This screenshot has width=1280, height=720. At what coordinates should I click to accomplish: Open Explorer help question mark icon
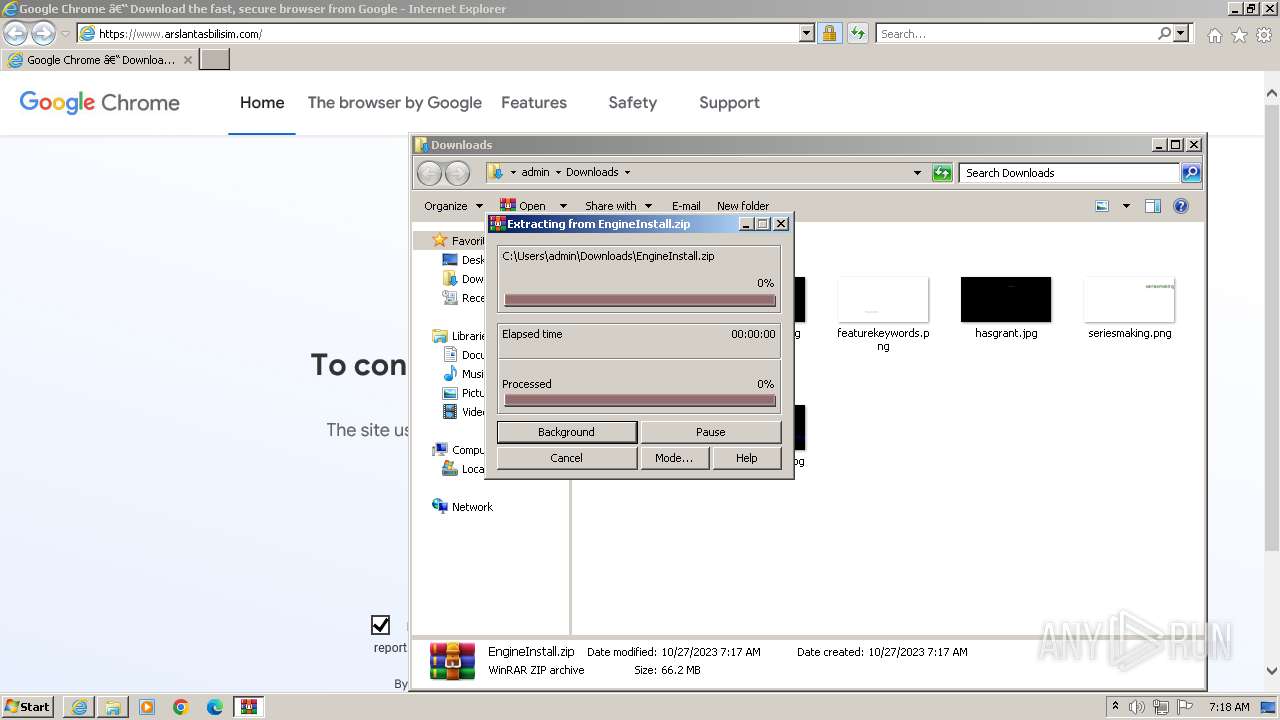click(1181, 206)
